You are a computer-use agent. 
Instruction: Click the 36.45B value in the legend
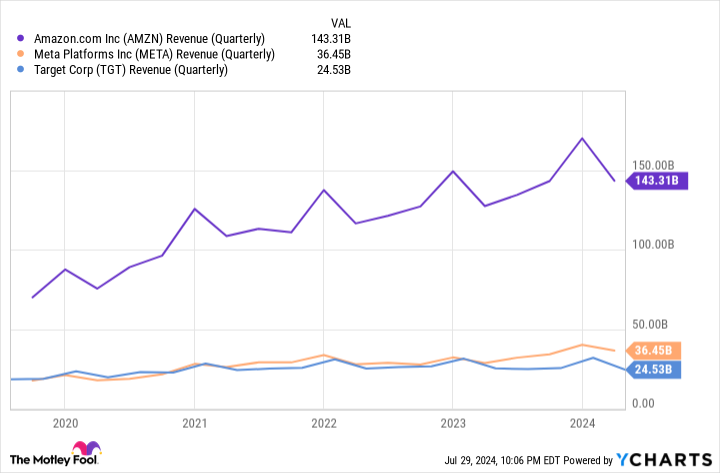334,55
